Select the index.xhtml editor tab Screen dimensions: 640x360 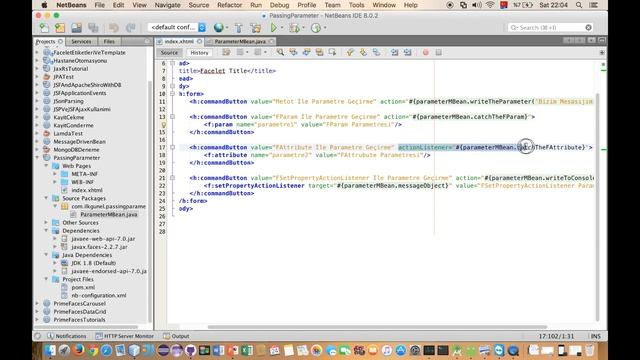coord(179,41)
